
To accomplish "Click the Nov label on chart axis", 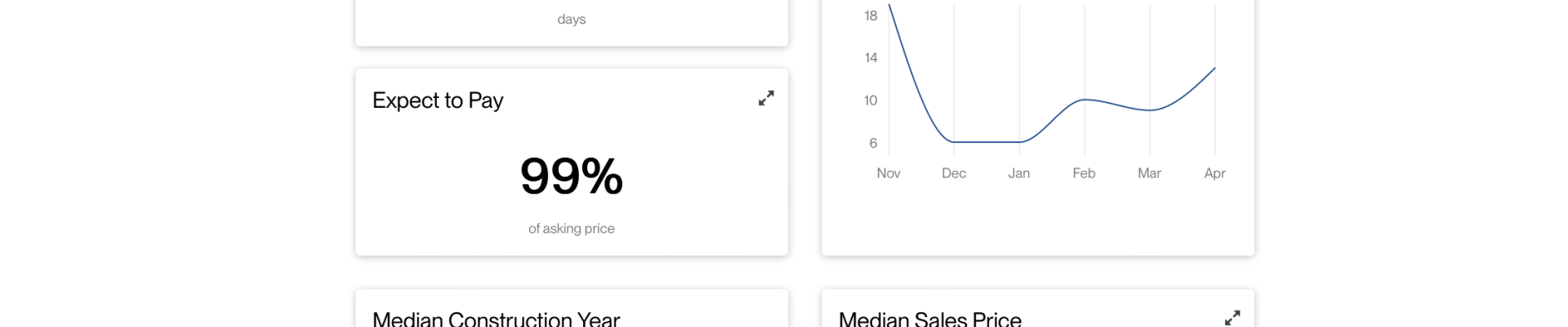I will (x=889, y=173).
